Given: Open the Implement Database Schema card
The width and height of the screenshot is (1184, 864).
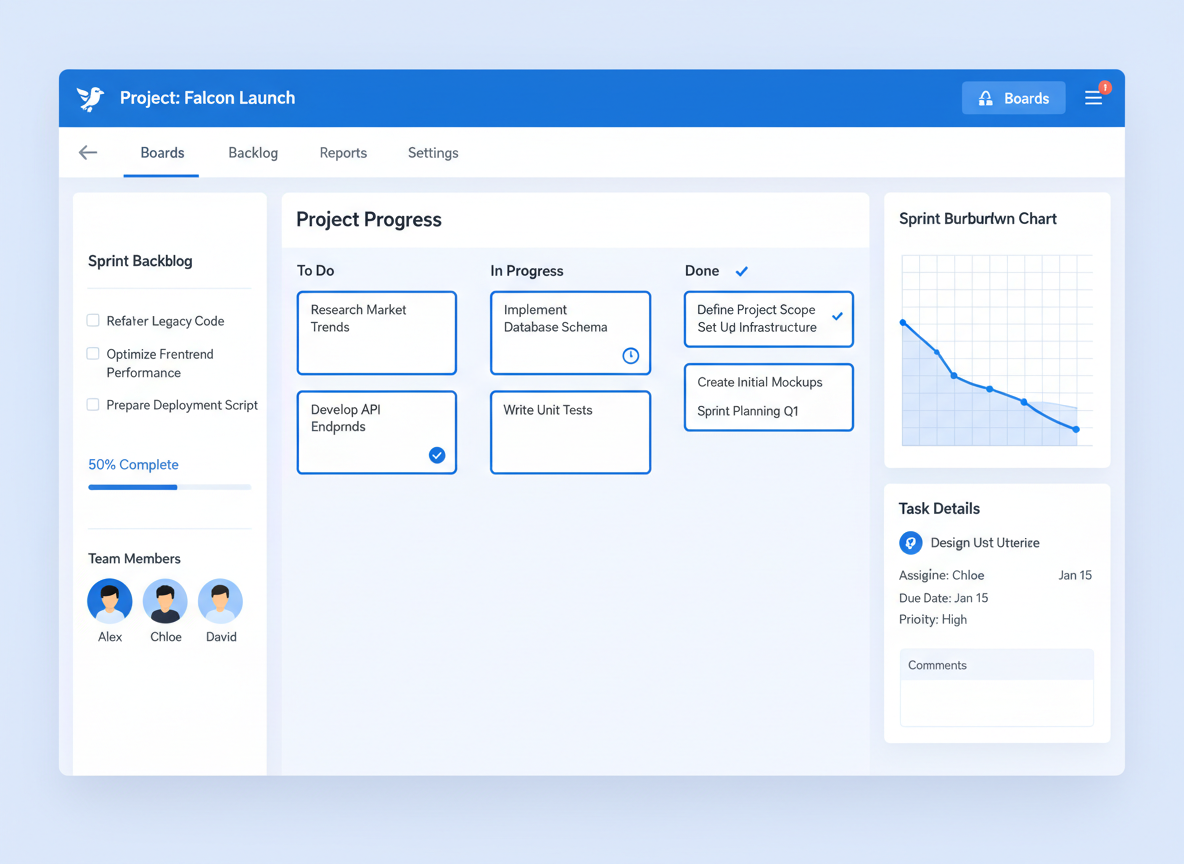Looking at the screenshot, I should point(570,333).
